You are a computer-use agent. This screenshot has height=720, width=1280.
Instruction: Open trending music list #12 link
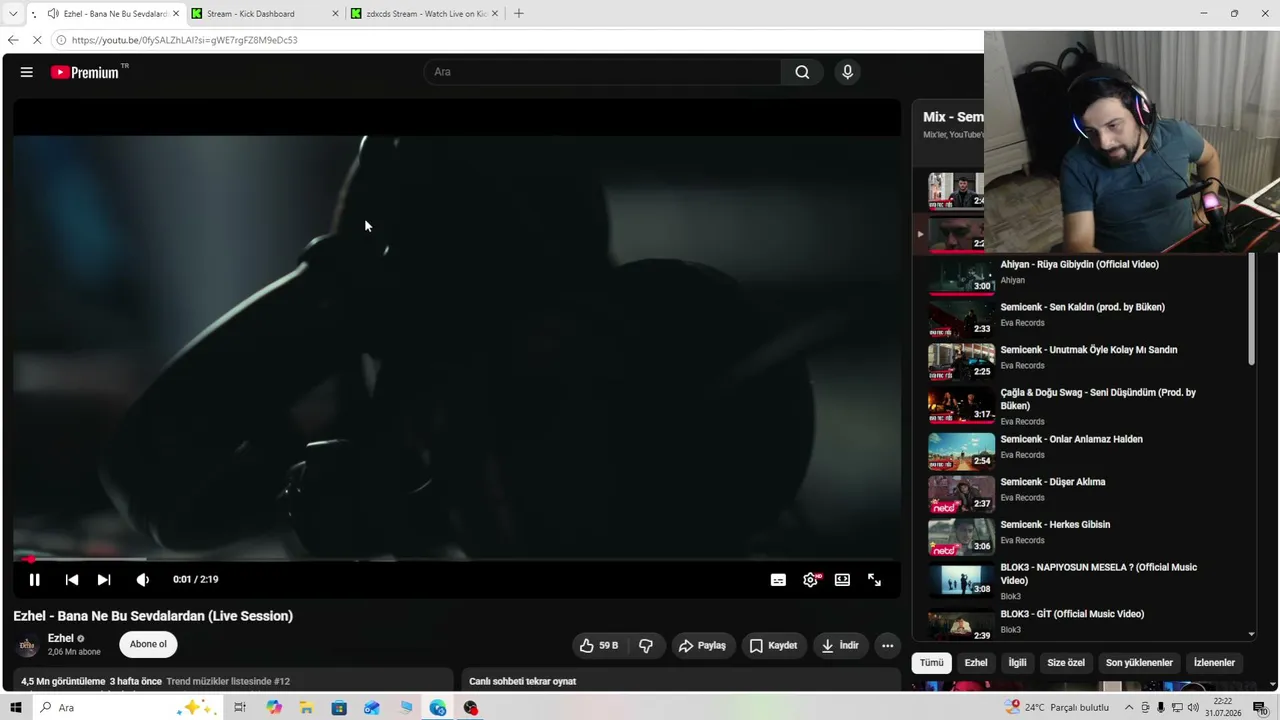228,681
